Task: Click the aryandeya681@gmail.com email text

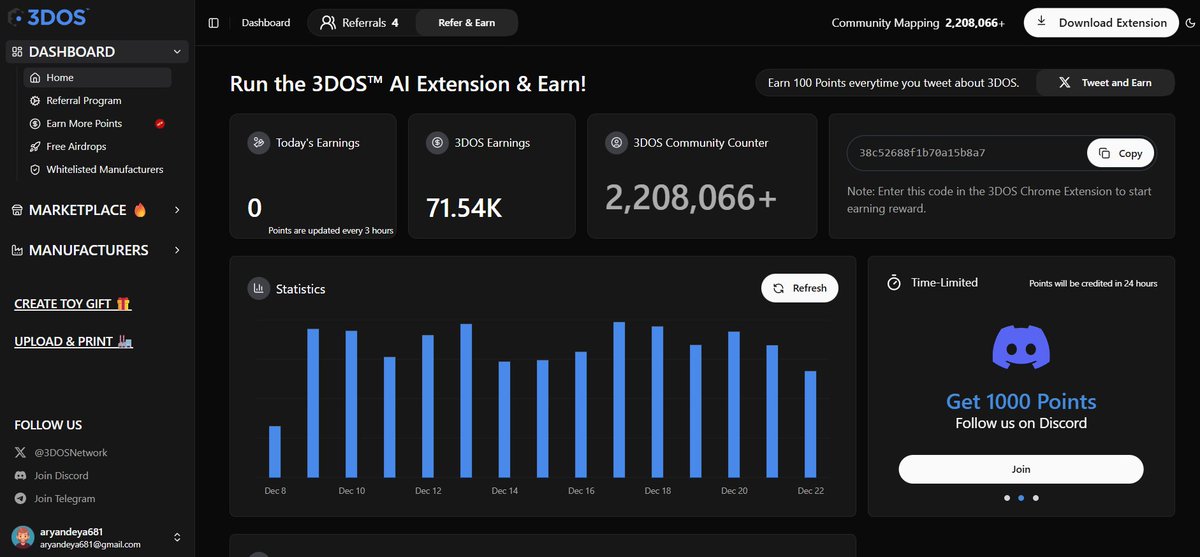Action: 90,544
